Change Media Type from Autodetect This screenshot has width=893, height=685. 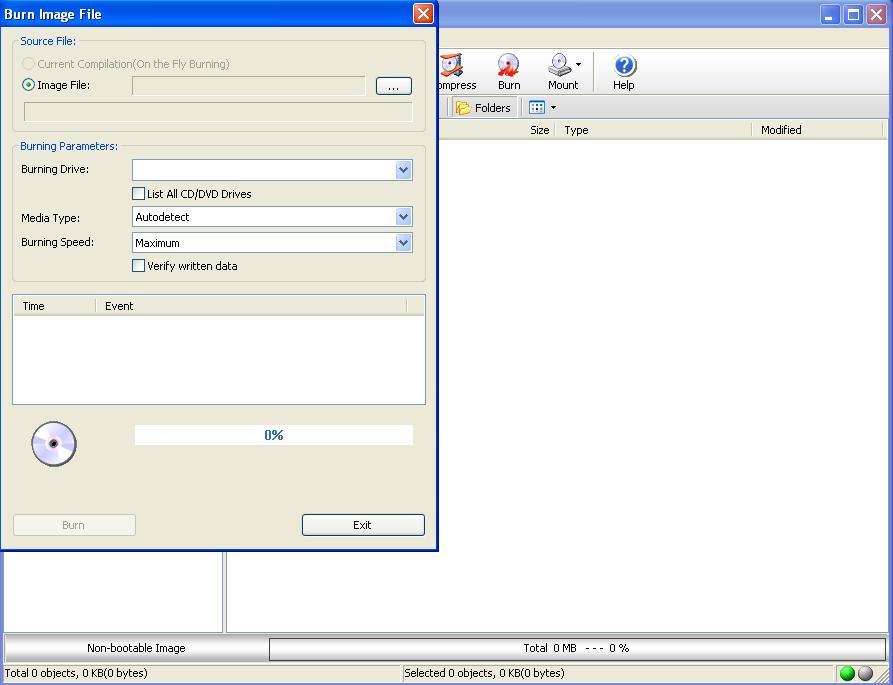pyautogui.click(x=403, y=217)
